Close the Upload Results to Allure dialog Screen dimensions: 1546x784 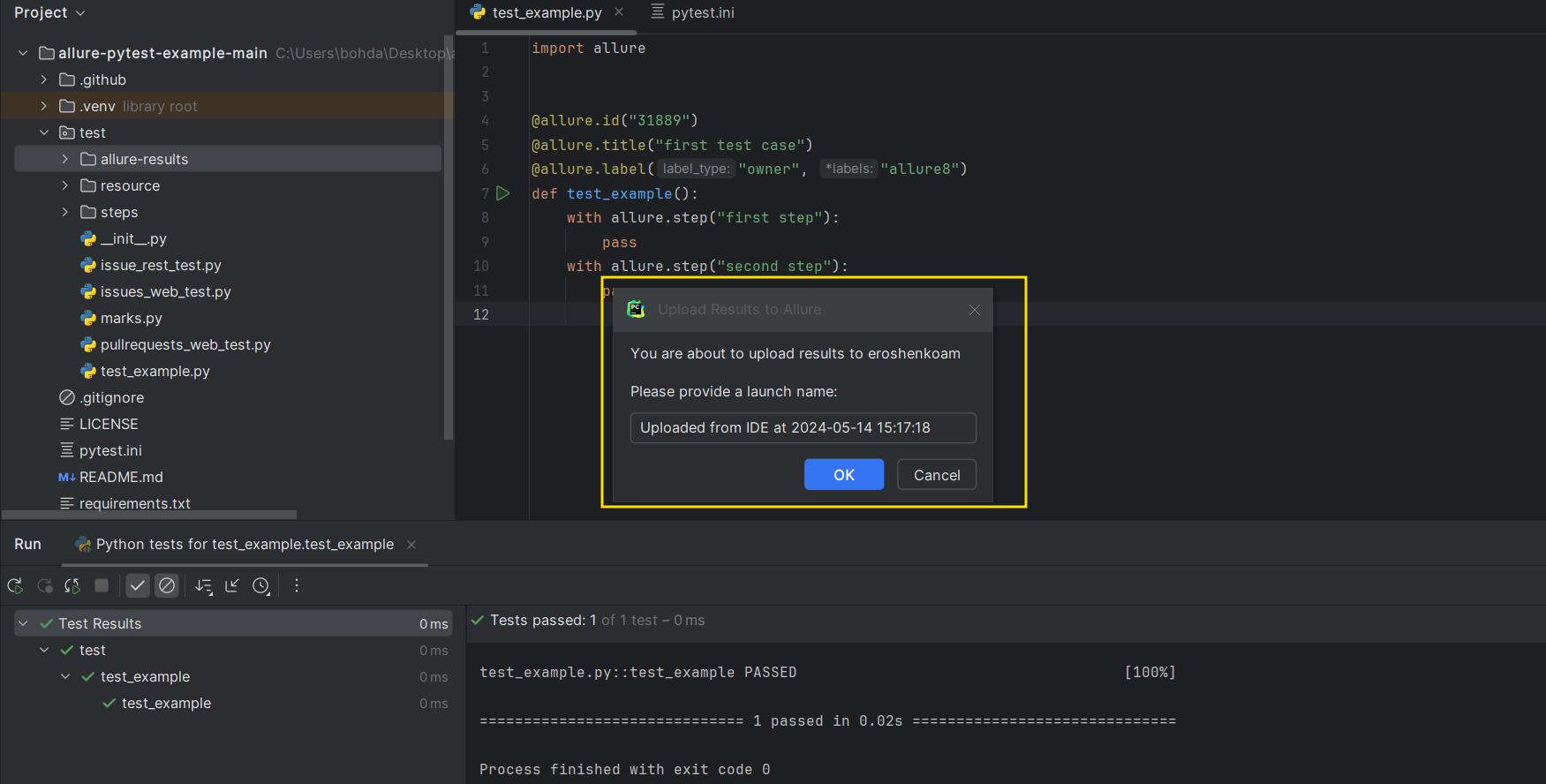[x=975, y=310]
